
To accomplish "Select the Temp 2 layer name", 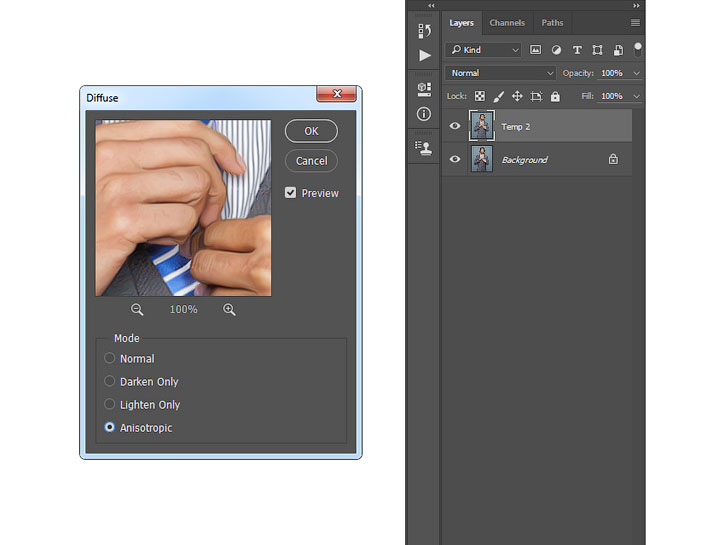I will click(x=516, y=127).
